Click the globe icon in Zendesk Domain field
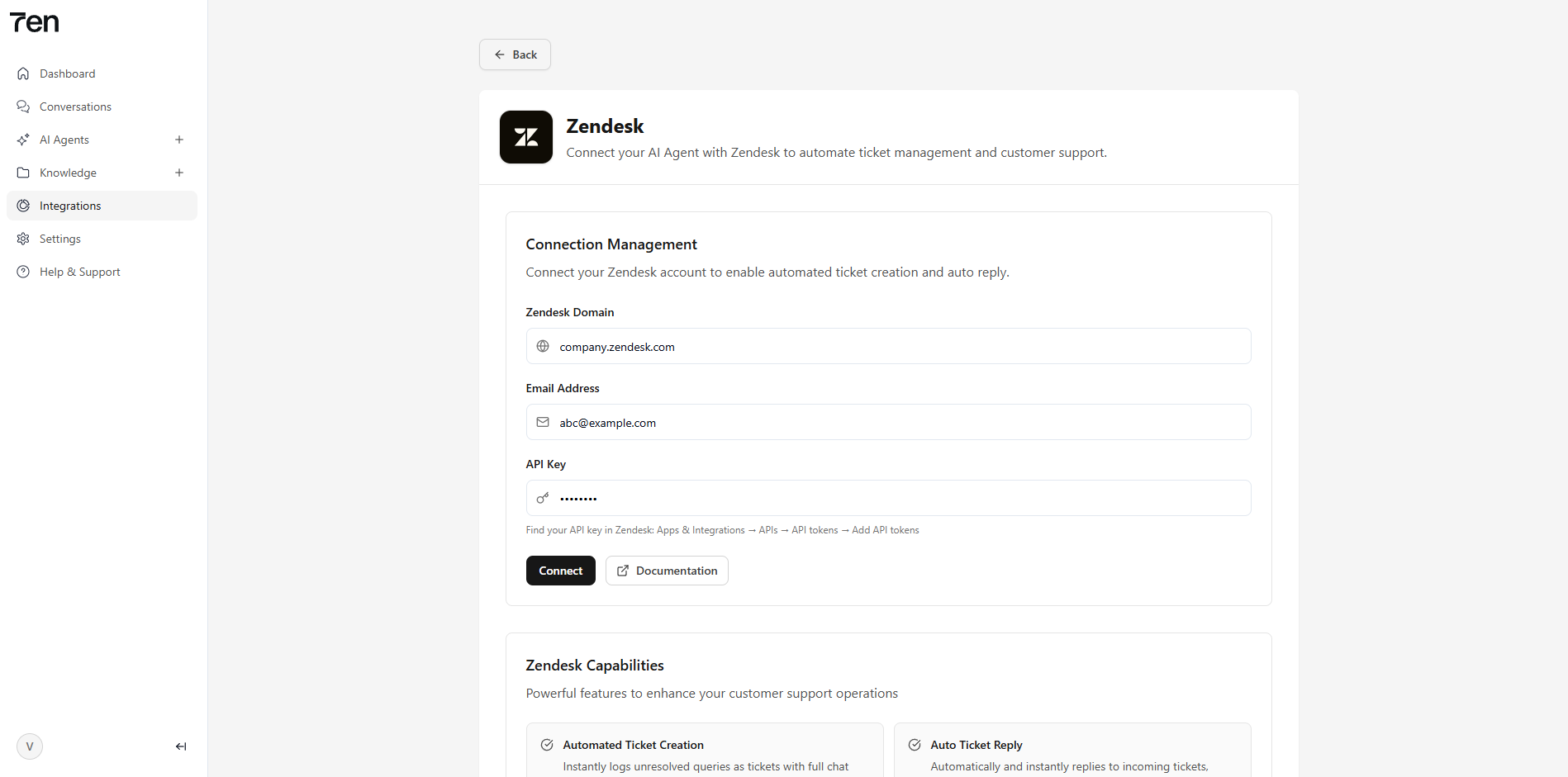 click(543, 347)
